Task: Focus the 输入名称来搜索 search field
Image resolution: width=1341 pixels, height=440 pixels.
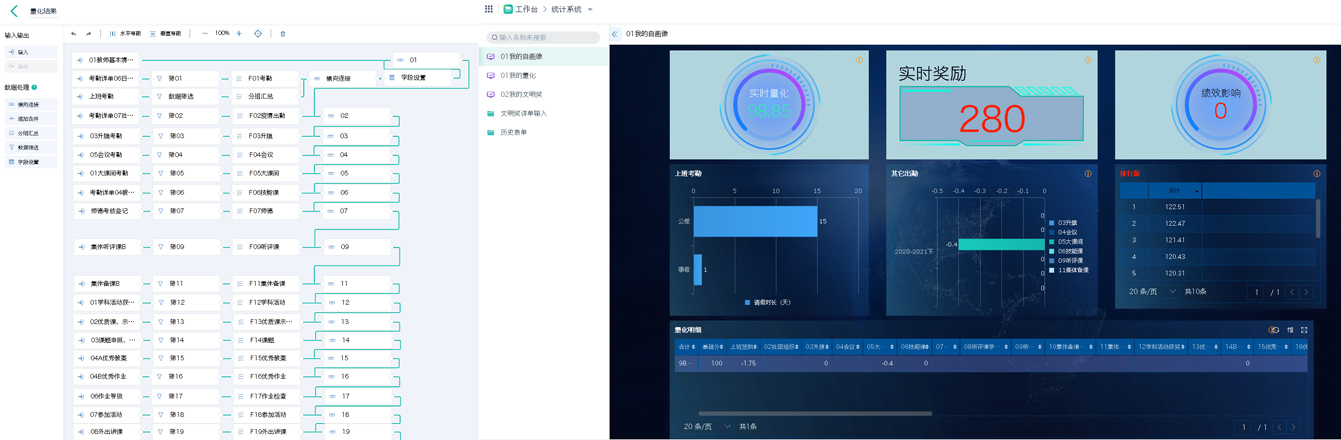Action: point(544,37)
